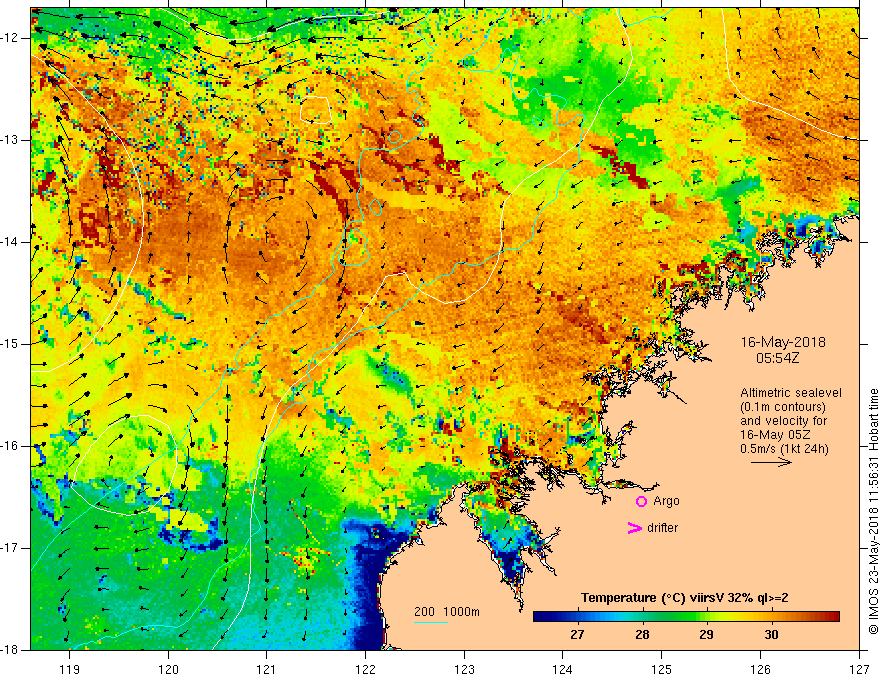Screen dimensions: 880x680
Task: Click colorbar tick label '28'
Action: (x=641, y=635)
